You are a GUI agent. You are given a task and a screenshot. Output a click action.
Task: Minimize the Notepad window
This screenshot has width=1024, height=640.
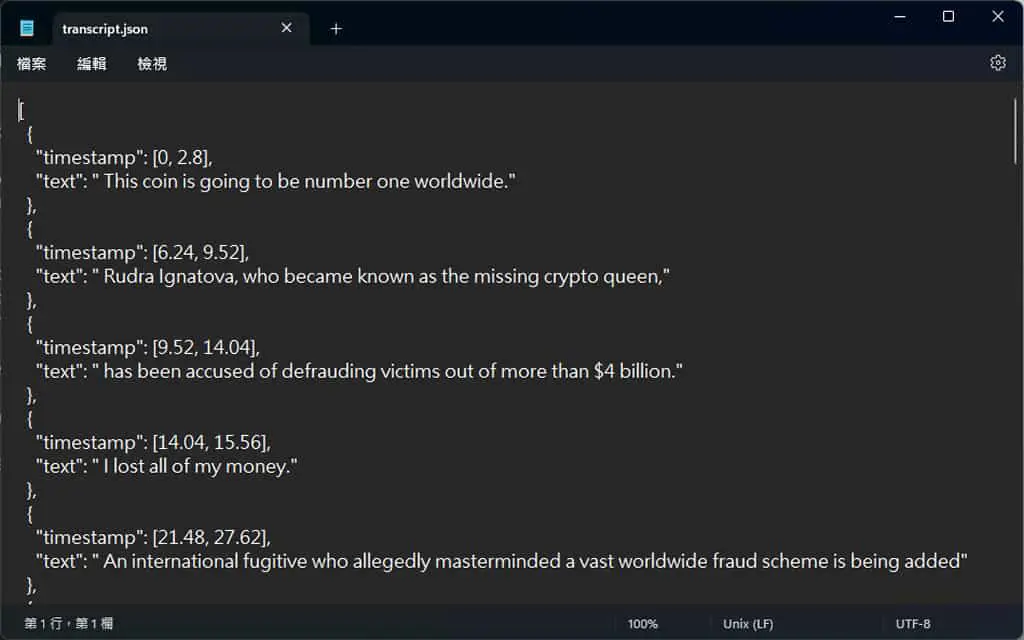(899, 16)
